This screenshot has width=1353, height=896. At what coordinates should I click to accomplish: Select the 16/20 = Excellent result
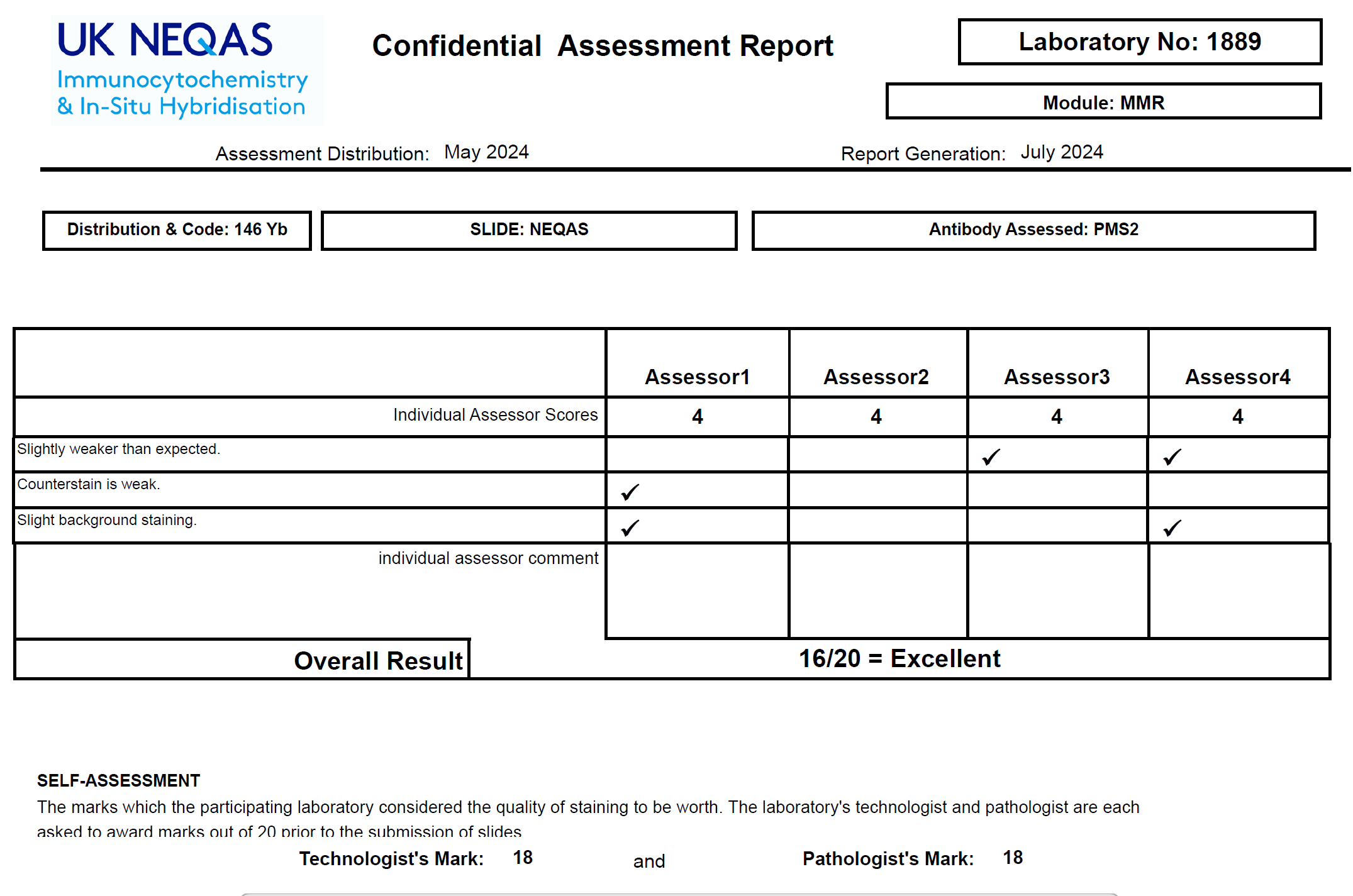click(899, 658)
